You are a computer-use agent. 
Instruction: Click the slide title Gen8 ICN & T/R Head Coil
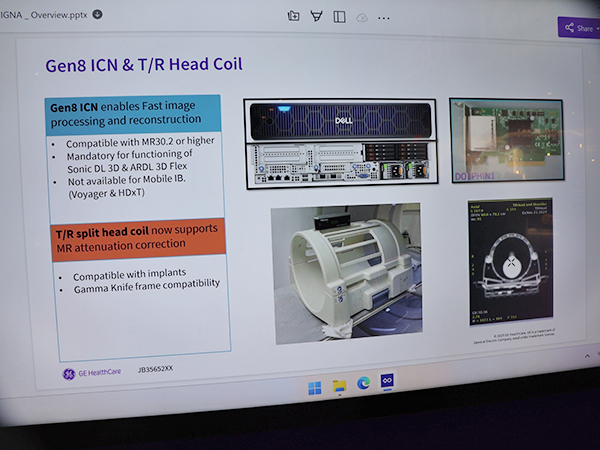click(144, 65)
